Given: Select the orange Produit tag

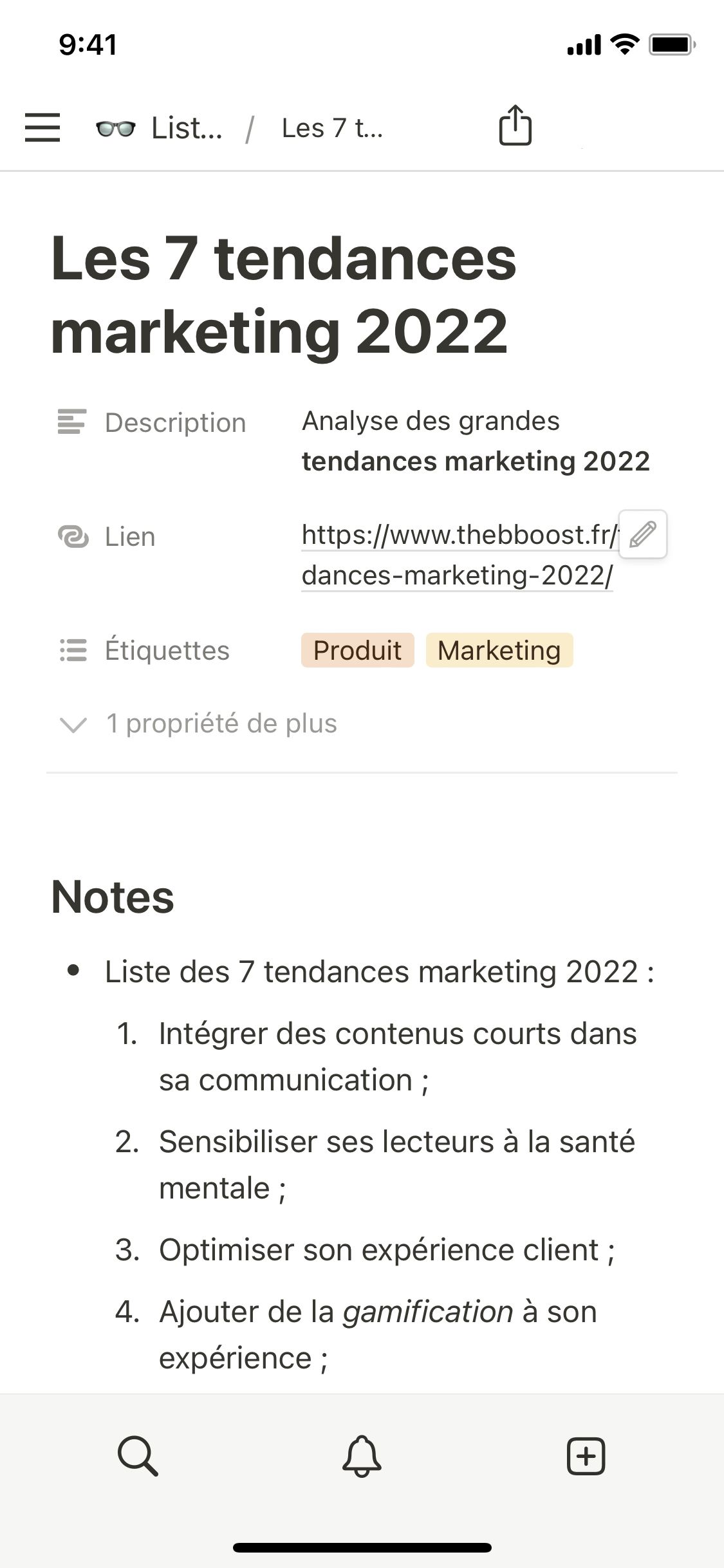Looking at the screenshot, I should tap(357, 650).
